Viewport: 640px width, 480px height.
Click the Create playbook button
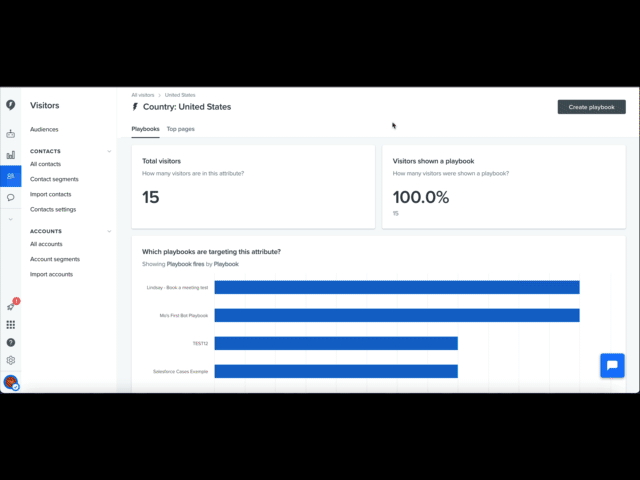[x=591, y=107]
